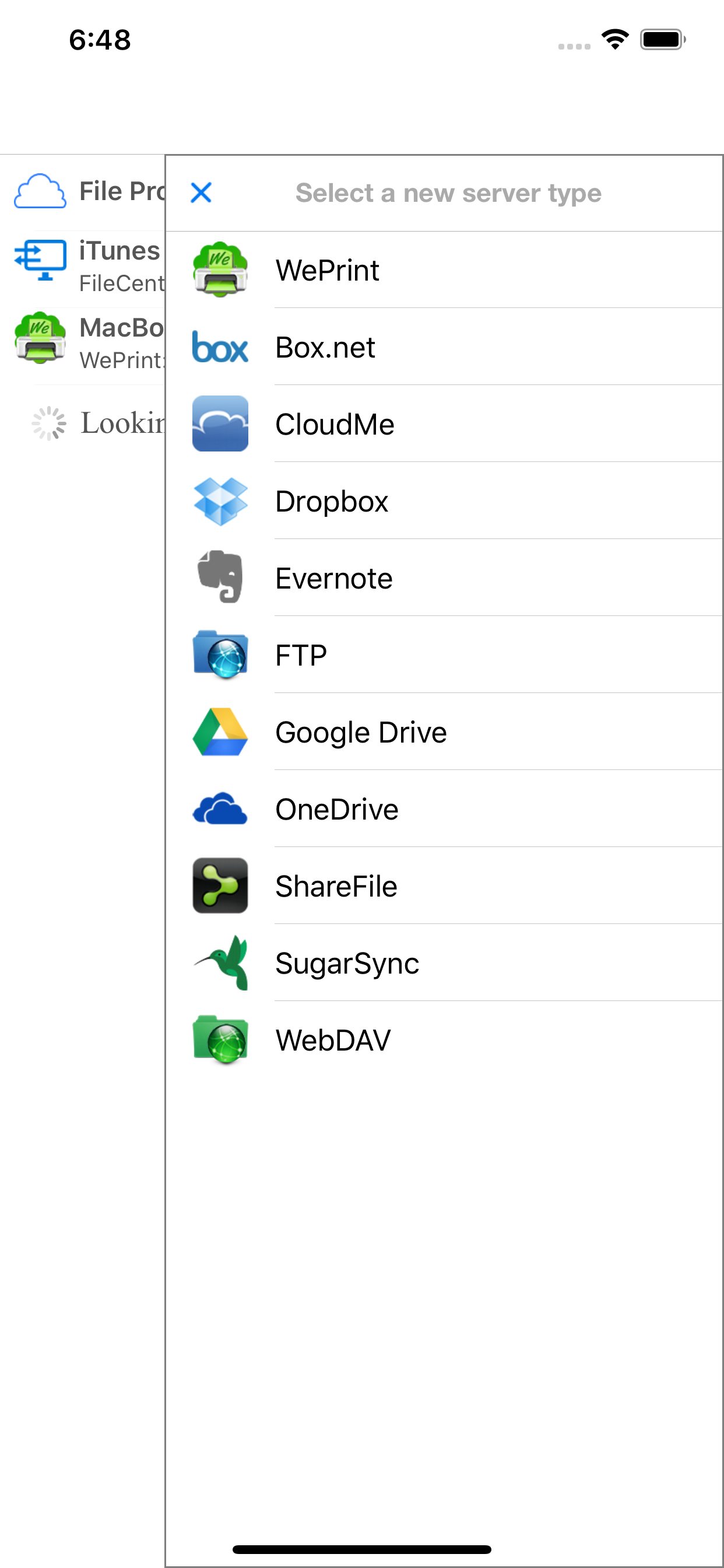Screen dimensions: 724x1568
Task: Tap the SugarSync hummingbird icon
Action: click(x=220, y=963)
